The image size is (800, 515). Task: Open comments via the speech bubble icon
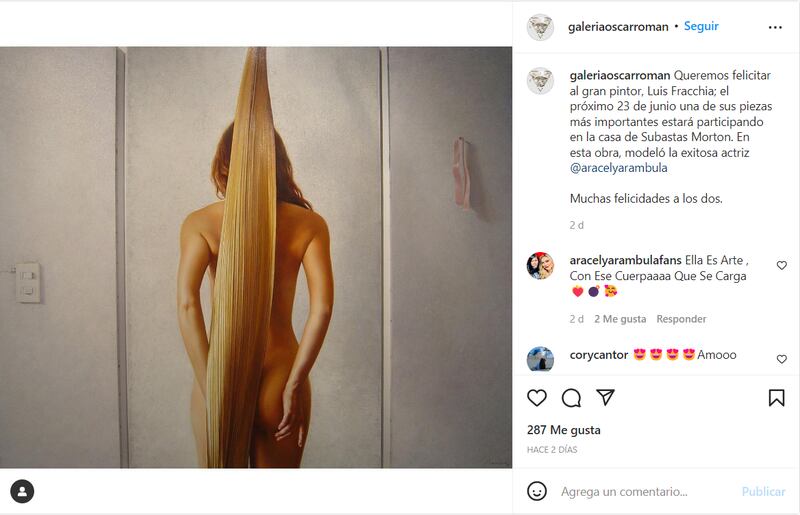[571, 398]
